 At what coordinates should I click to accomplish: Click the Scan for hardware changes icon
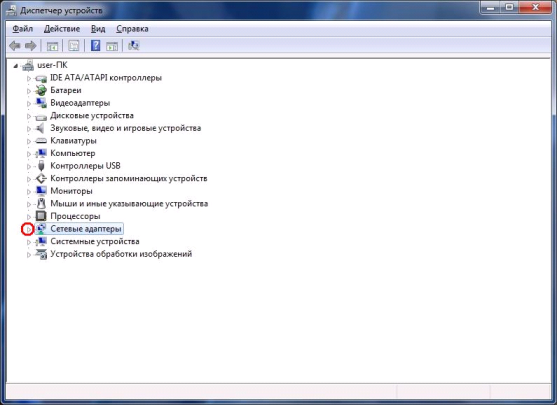(x=134, y=46)
